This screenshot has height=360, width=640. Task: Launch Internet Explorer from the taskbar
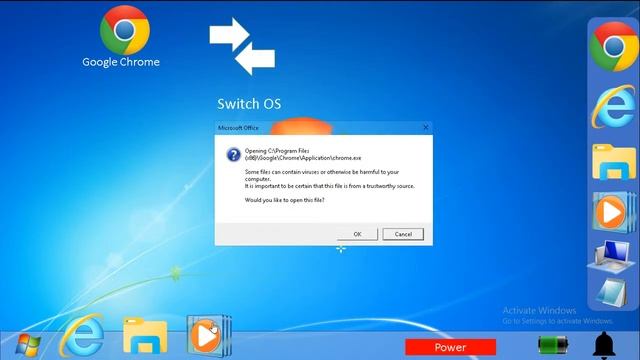pos(82,336)
